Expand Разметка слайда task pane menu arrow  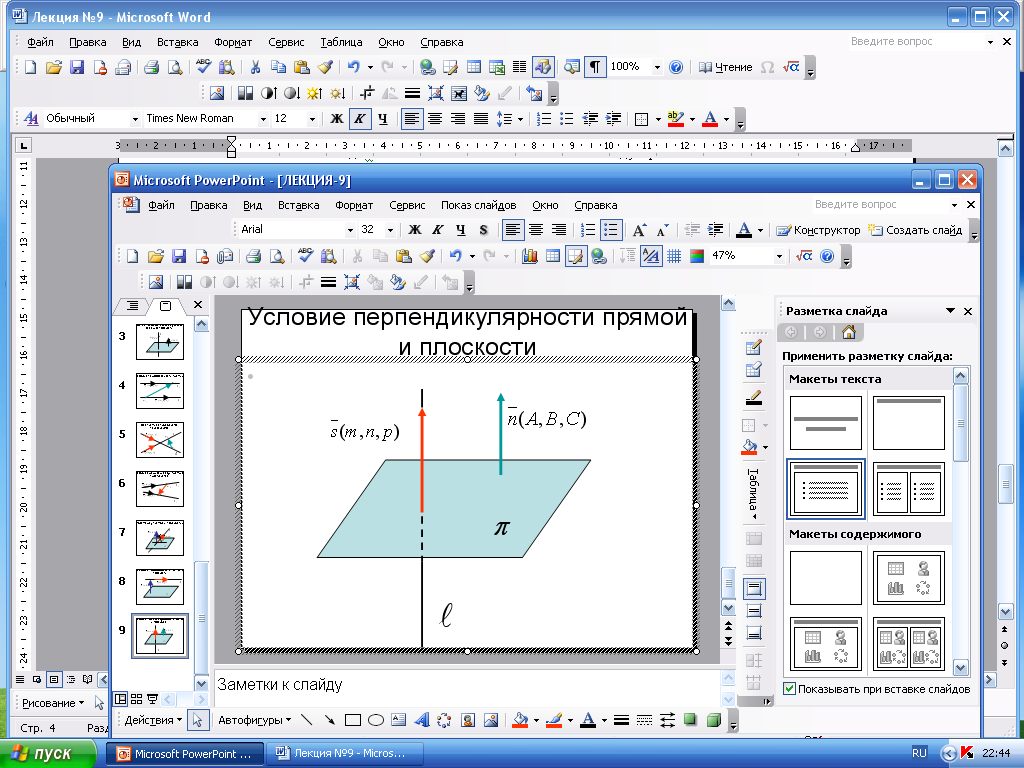click(950, 311)
